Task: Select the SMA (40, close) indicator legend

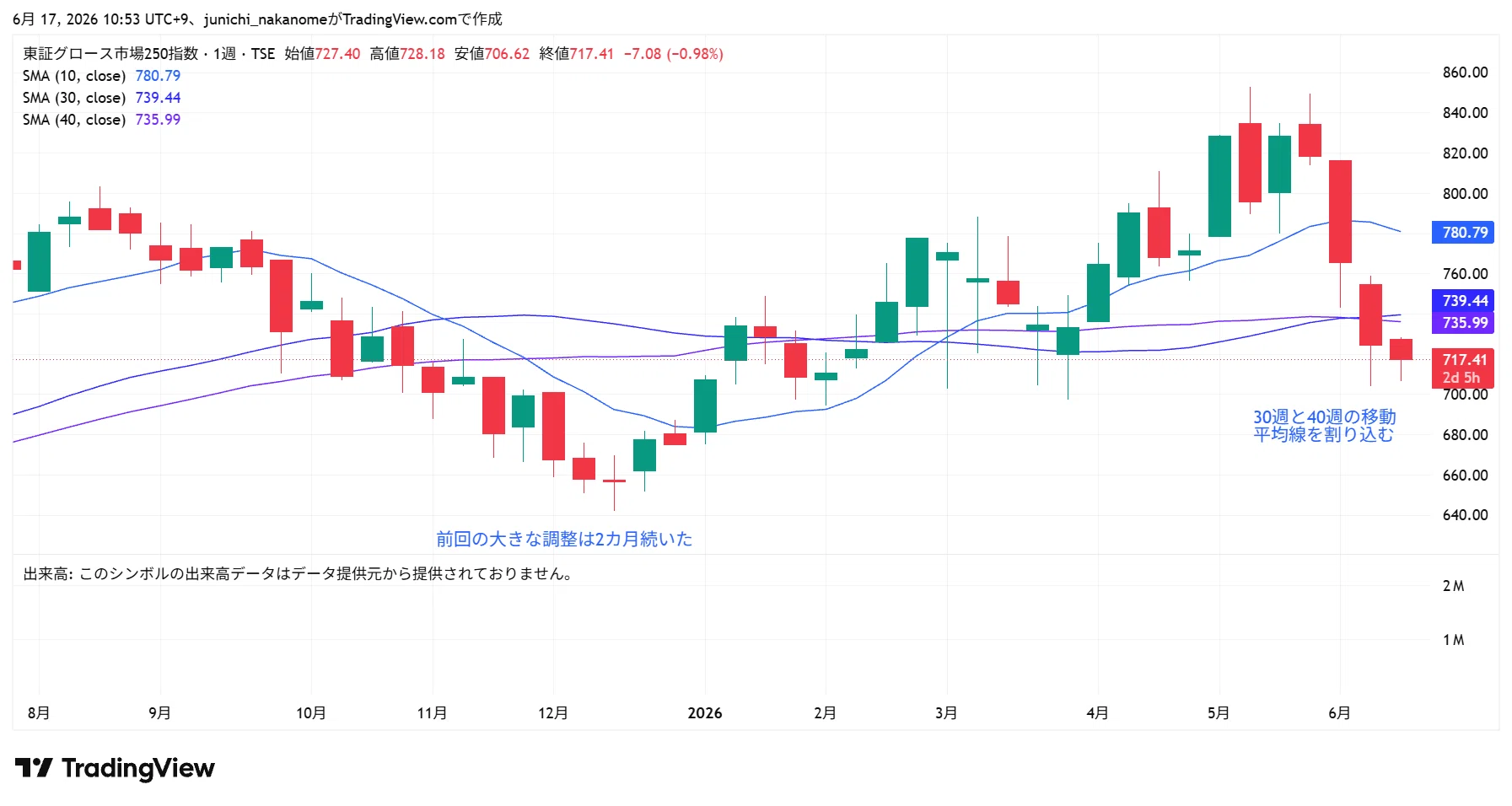Action: [x=101, y=120]
